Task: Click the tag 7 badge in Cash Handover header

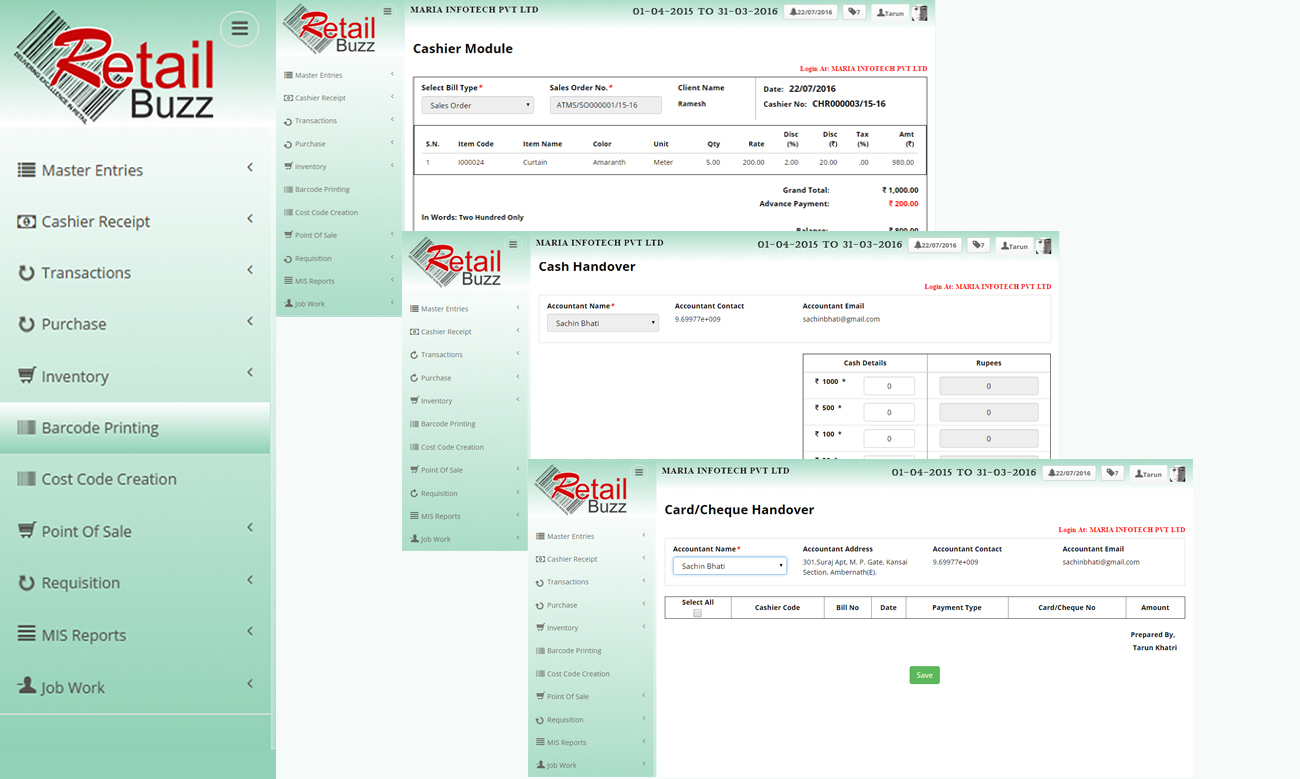Action: (978, 245)
